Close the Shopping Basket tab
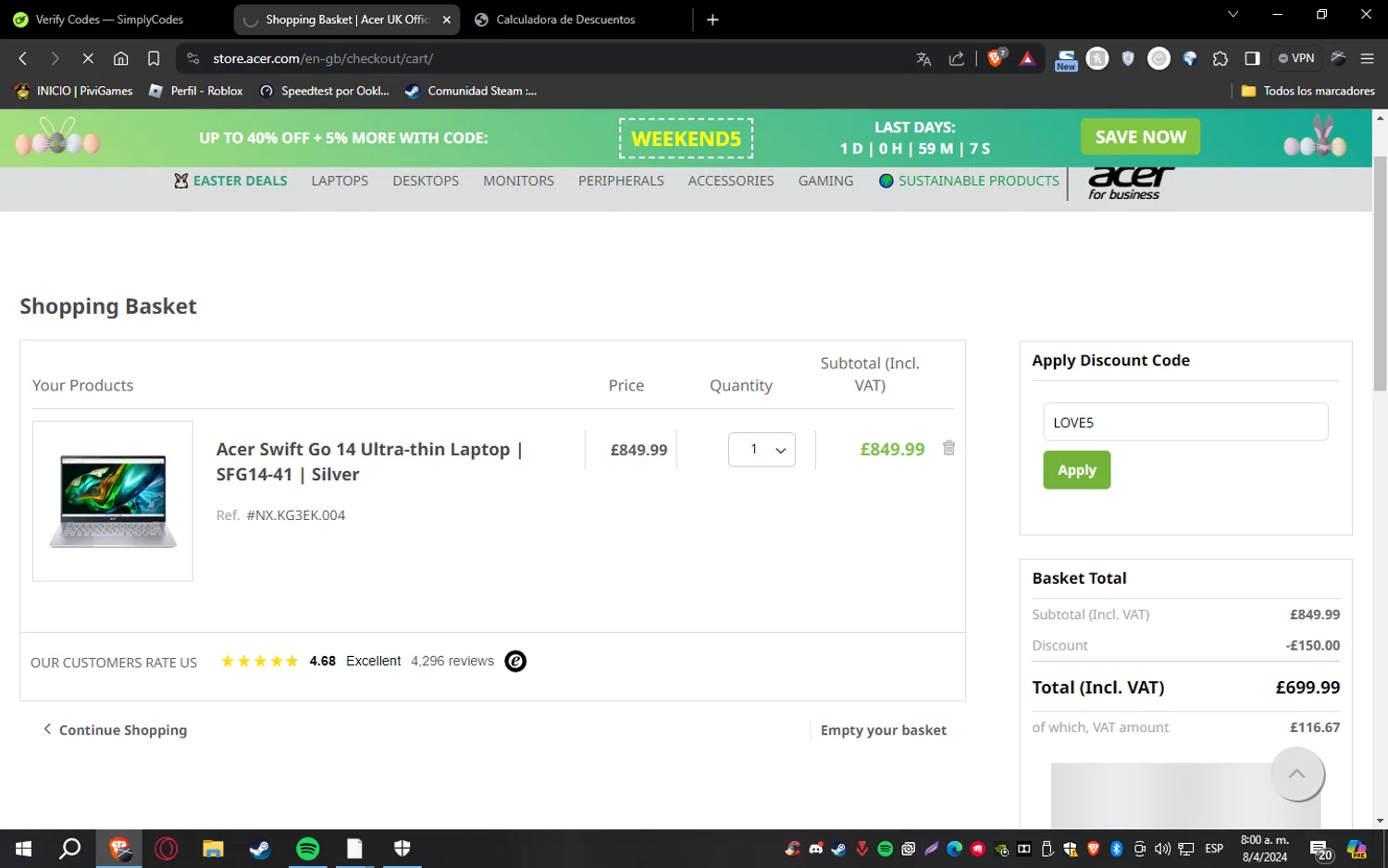This screenshot has width=1388, height=868. click(447, 19)
